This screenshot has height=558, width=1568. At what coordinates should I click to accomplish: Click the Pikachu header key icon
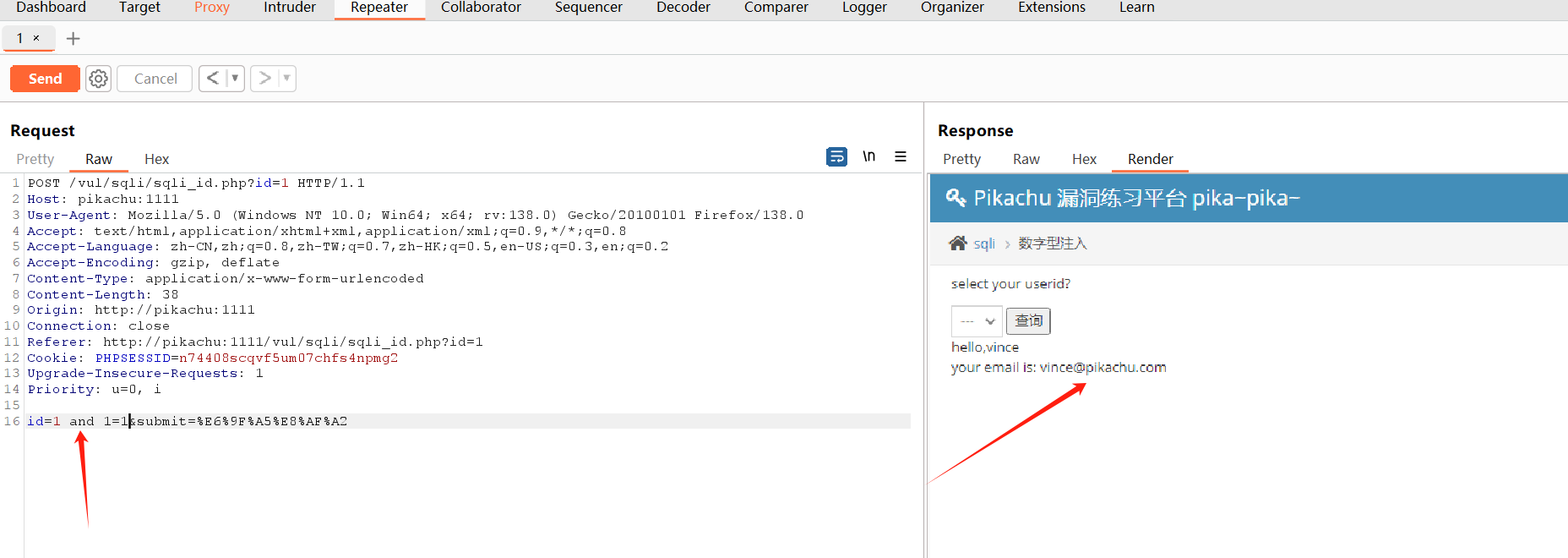click(x=955, y=198)
